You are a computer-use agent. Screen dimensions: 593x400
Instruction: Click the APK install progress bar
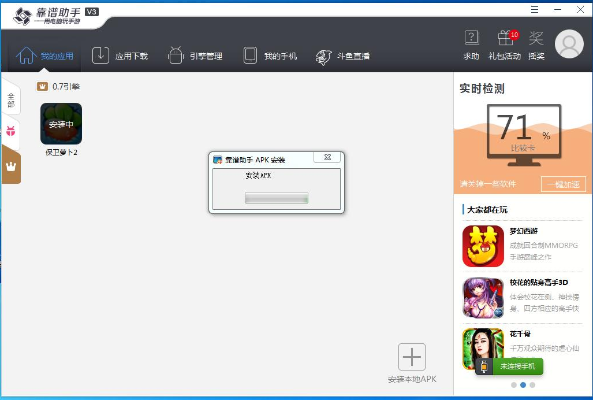[x=276, y=198]
